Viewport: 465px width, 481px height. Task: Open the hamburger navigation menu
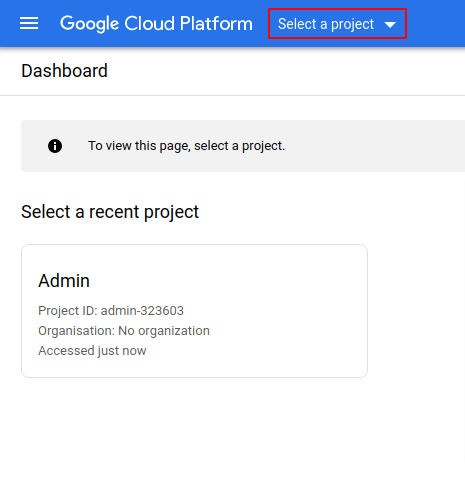tap(29, 23)
